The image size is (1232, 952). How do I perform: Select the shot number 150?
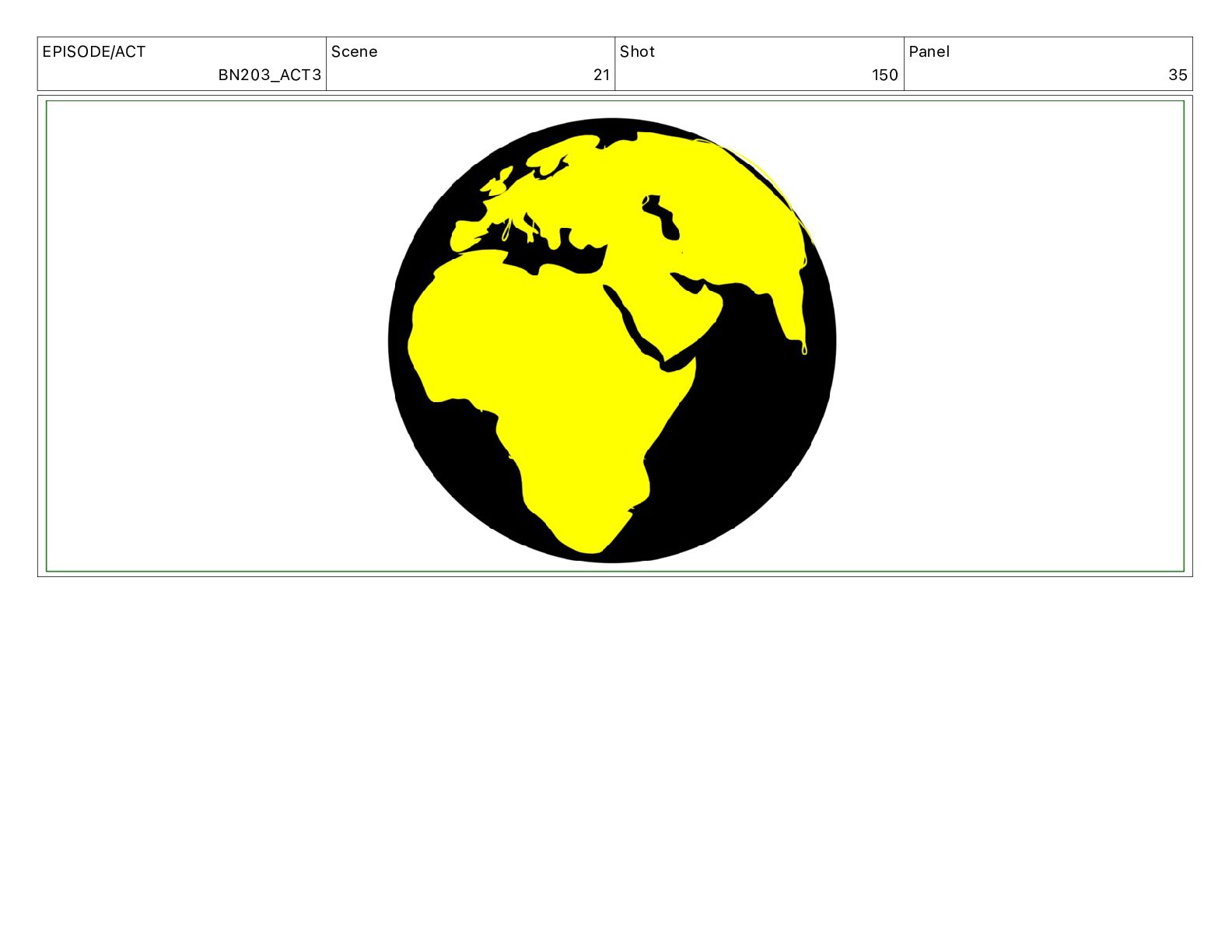point(885,75)
